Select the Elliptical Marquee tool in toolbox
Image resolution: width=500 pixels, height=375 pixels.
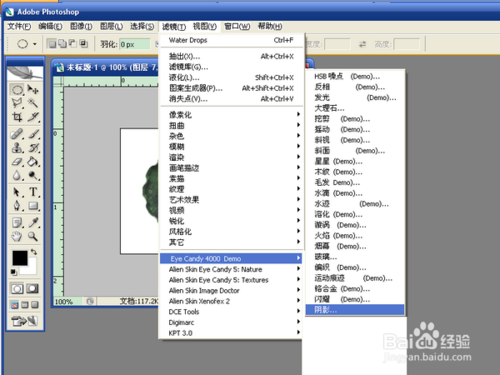pos(17,89)
